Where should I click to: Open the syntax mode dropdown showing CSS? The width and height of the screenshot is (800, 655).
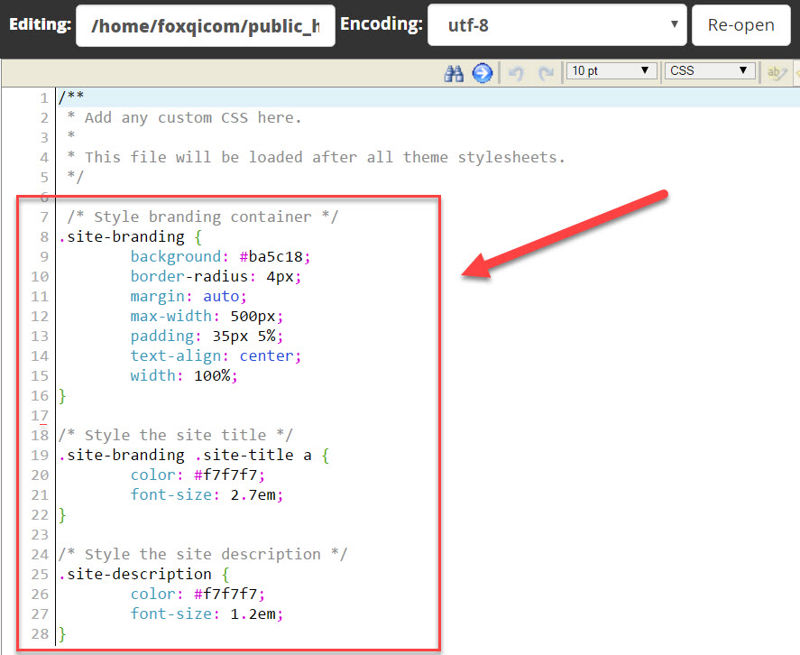(712, 72)
